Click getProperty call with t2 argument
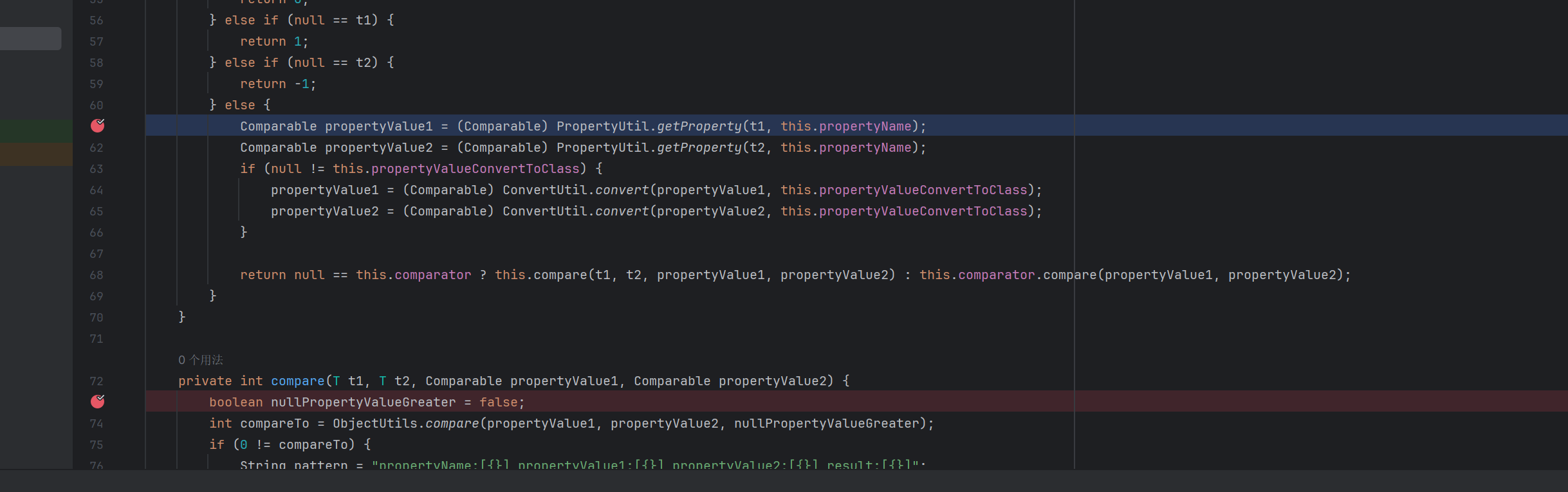 pyautogui.click(x=699, y=147)
